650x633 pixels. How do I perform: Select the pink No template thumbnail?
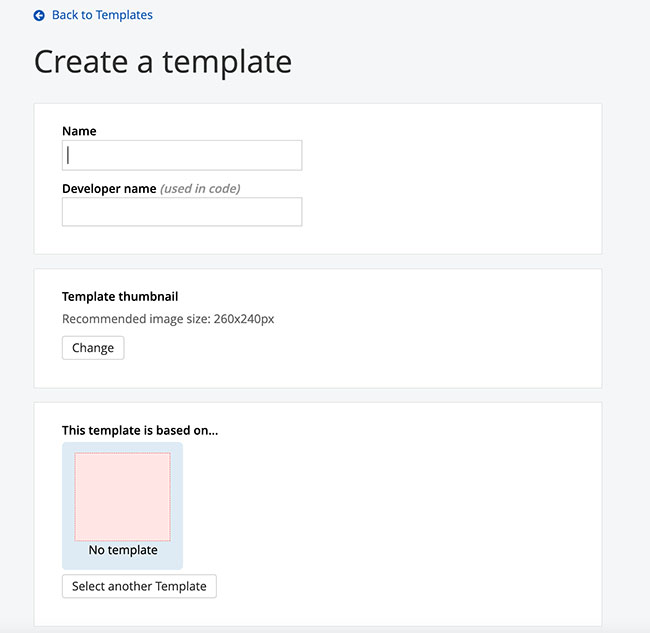pyautogui.click(x=122, y=497)
